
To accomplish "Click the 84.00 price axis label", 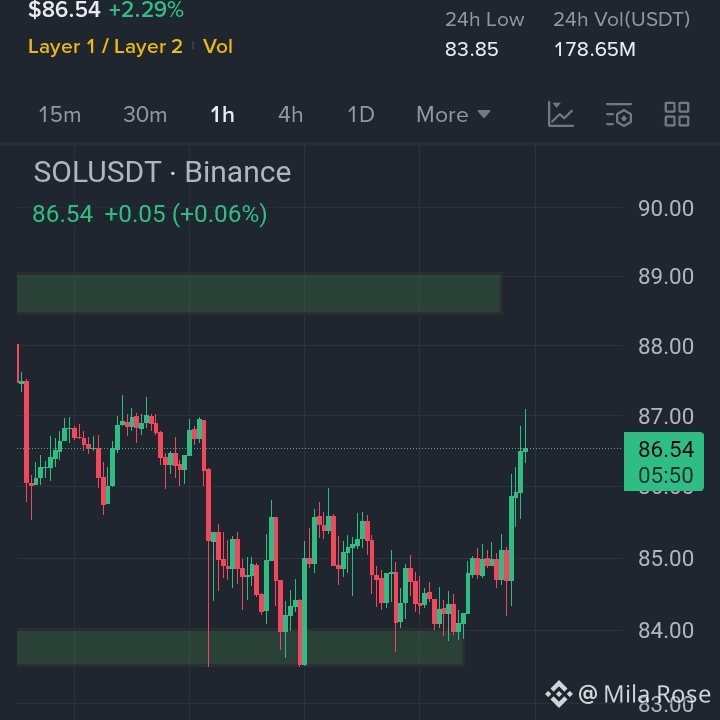I will tap(666, 630).
